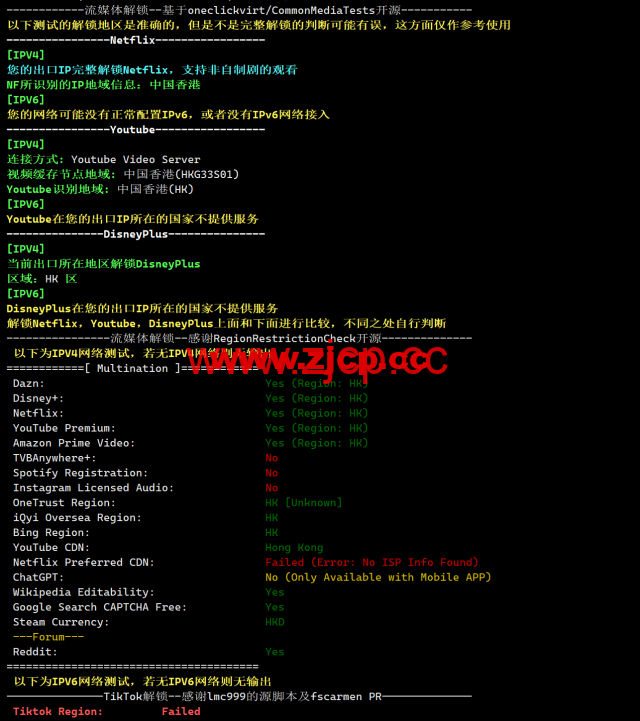Click 'Google Search CAPTCHA Free:' row label
Image resolution: width=640 pixels, height=721 pixels.
100,607
